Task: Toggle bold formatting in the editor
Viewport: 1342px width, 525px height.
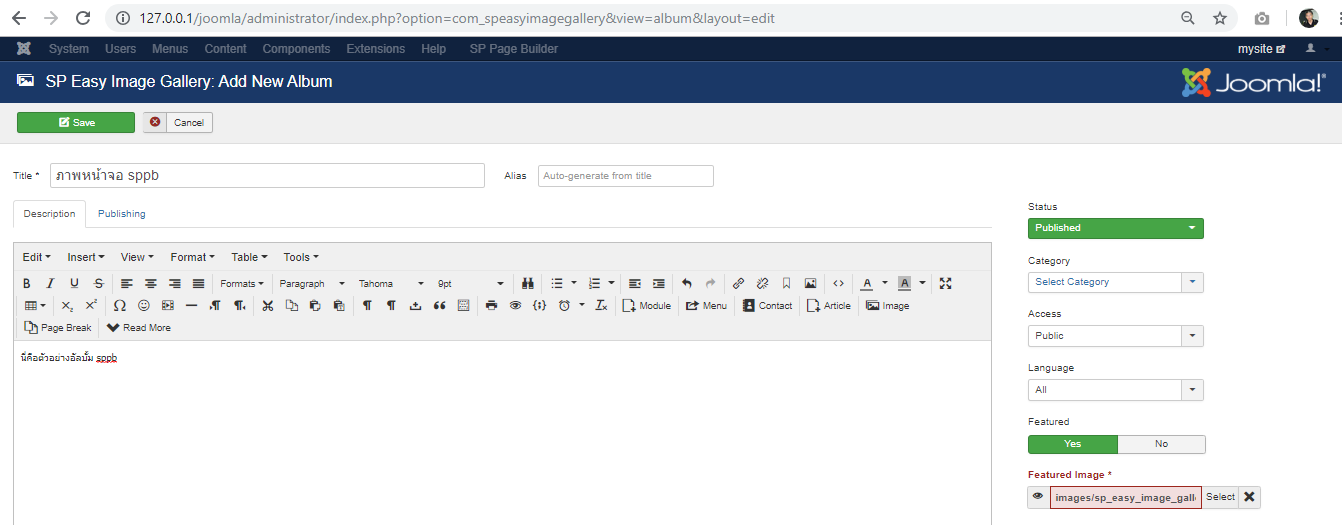Action: pos(27,284)
